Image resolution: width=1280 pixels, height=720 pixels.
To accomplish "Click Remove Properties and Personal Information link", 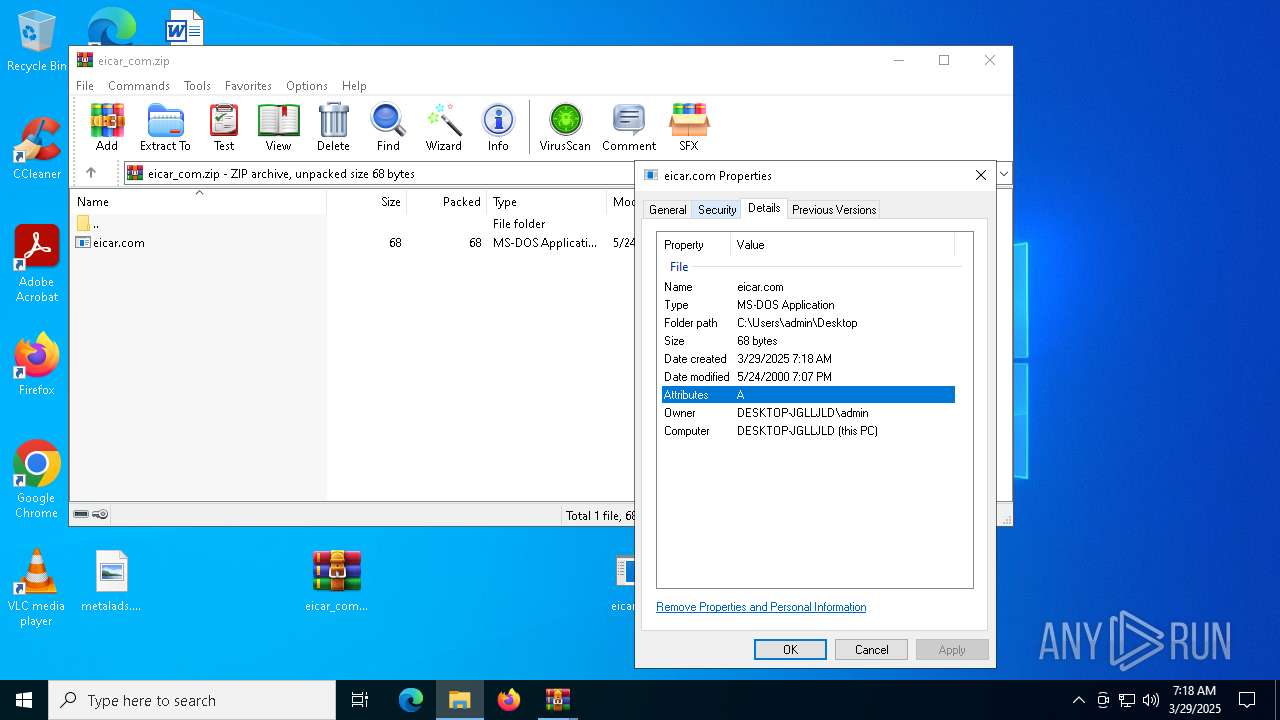I will point(761,607).
